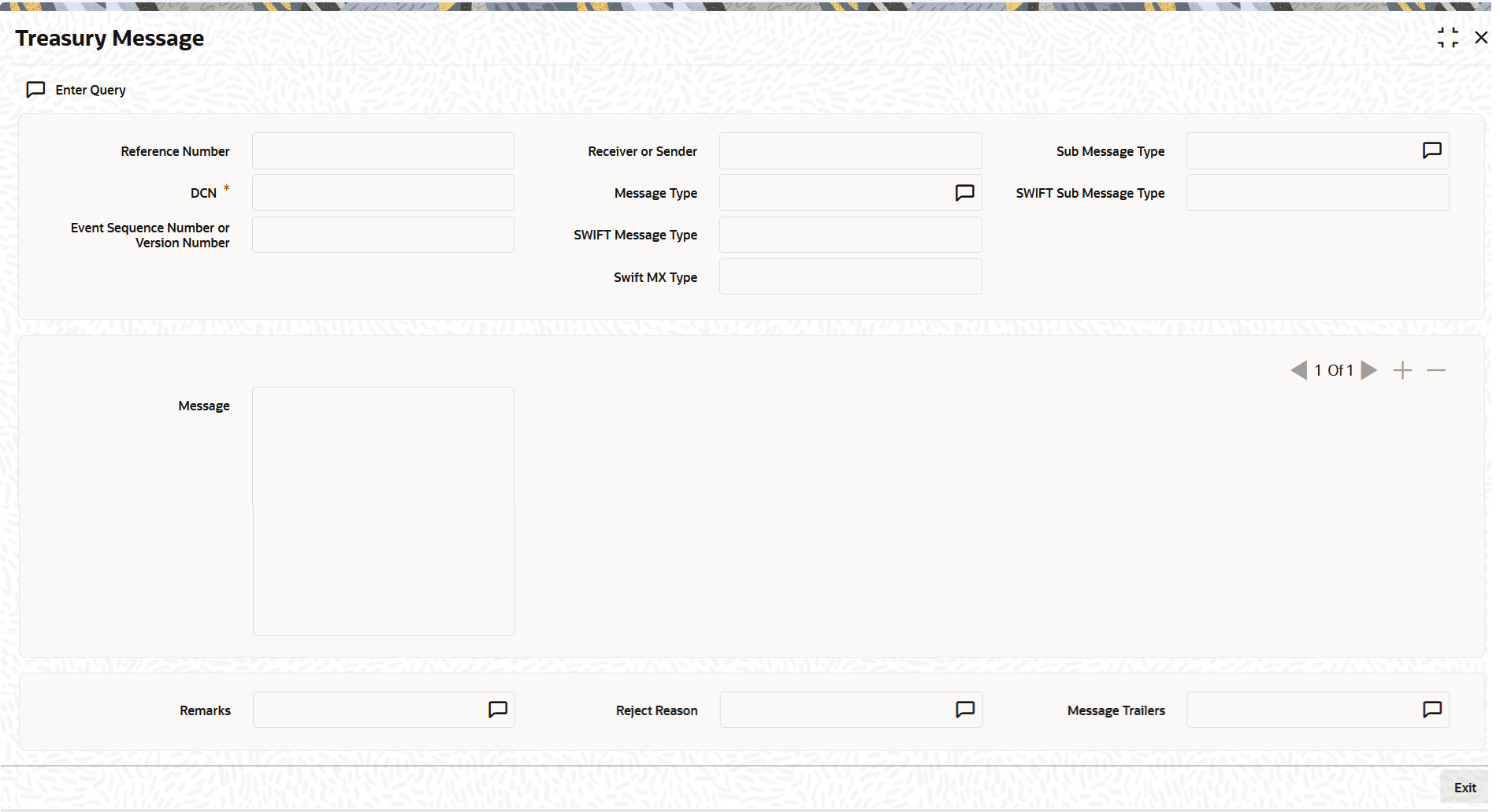
Task: Click the 'SWIFT Sub Message Type' label
Action: [1090, 193]
